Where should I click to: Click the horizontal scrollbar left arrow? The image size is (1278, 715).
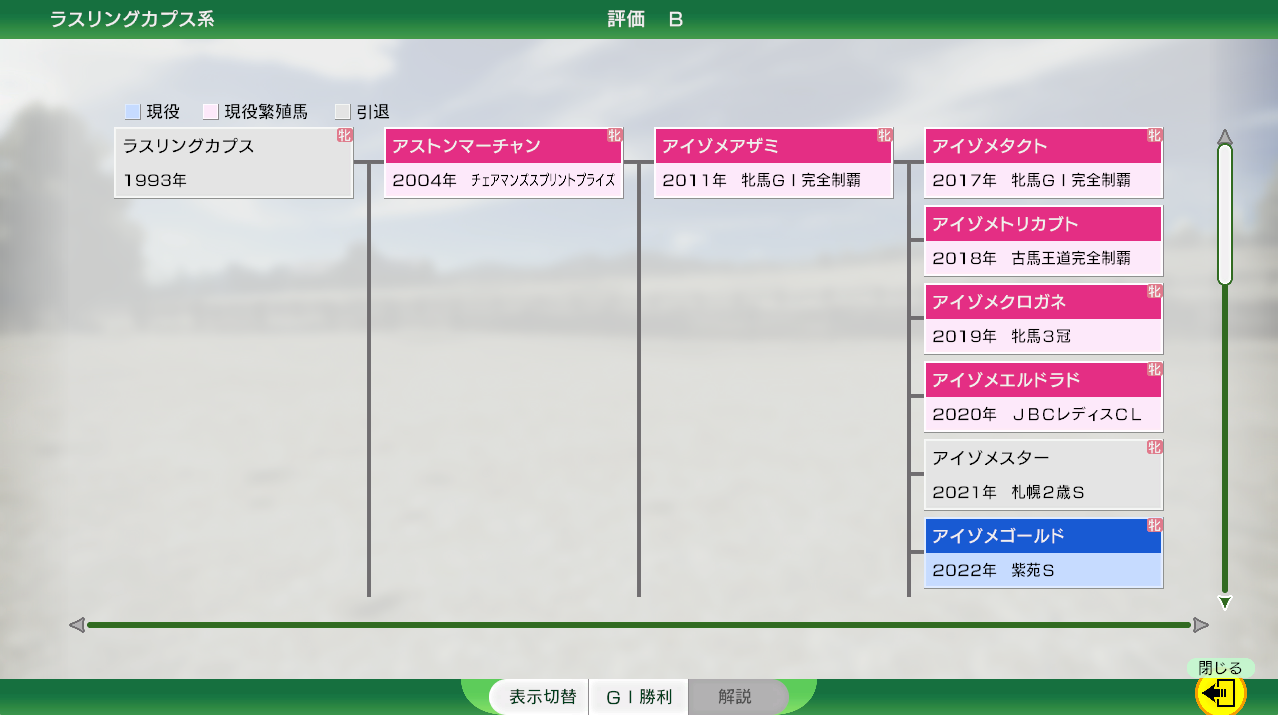coord(77,625)
